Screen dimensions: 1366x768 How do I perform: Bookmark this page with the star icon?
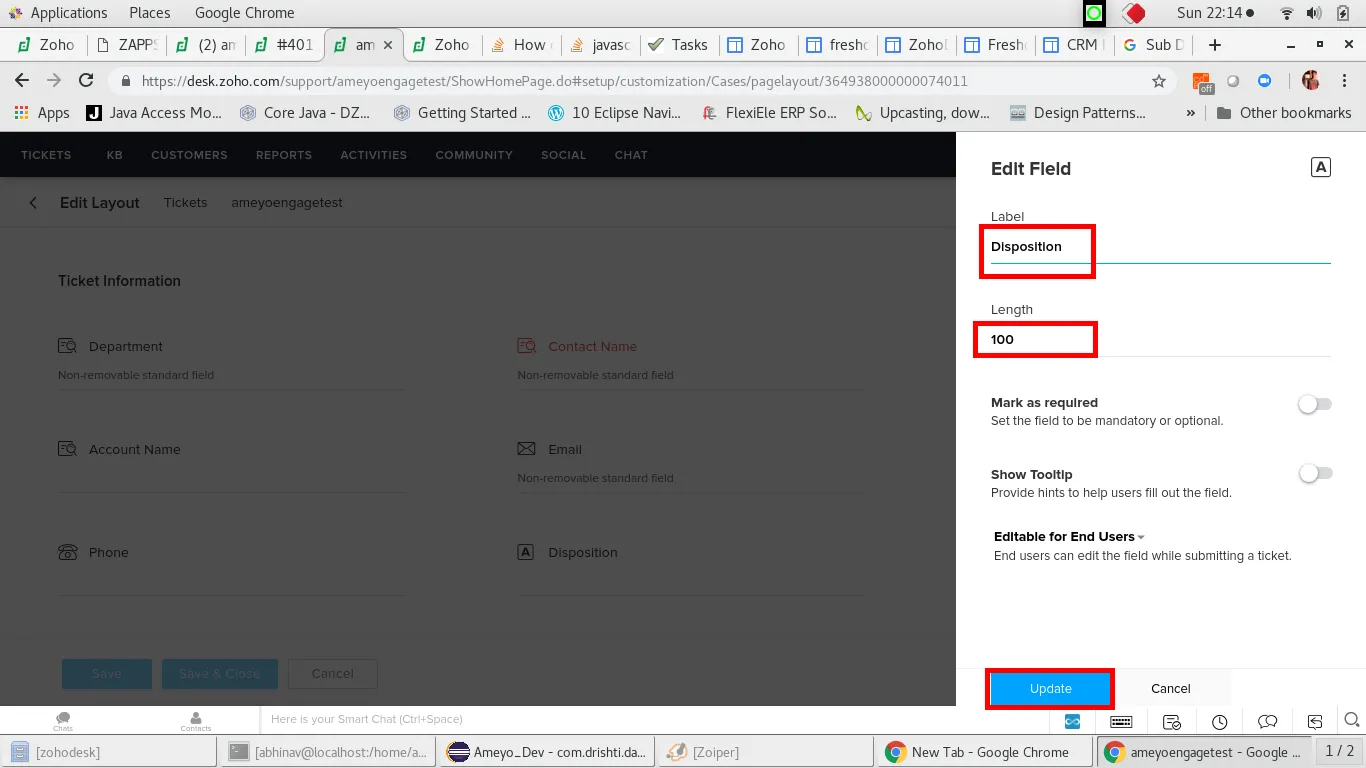coord(1159,81)
